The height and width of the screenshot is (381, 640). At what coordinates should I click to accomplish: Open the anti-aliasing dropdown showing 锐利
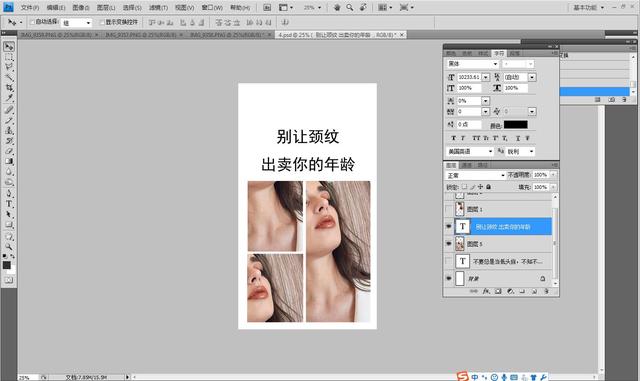520,151
